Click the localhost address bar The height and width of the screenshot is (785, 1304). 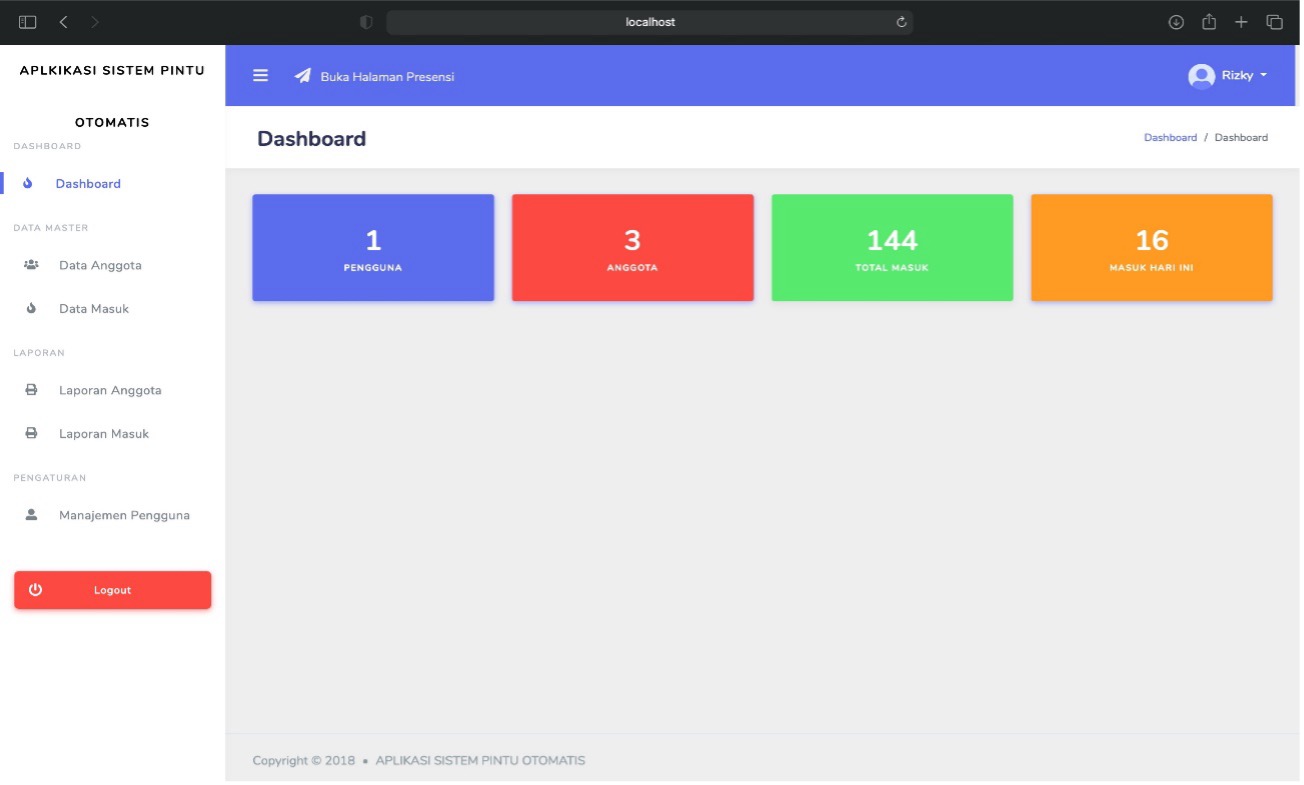click(650, 22)
